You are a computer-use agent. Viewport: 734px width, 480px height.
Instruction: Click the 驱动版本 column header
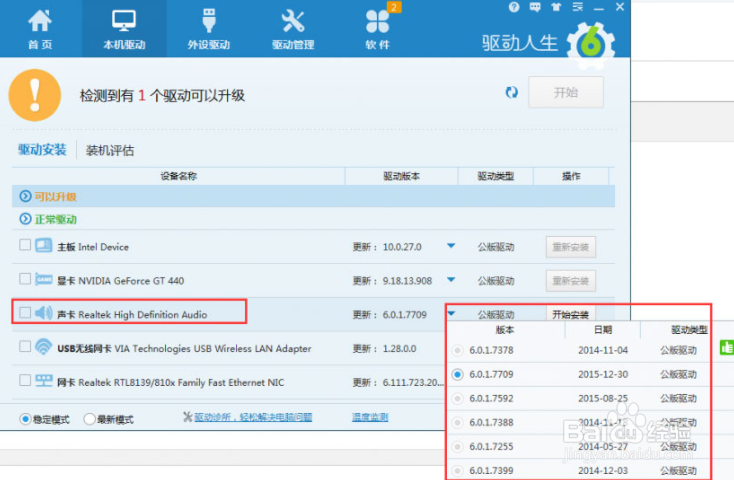(401, 176)
